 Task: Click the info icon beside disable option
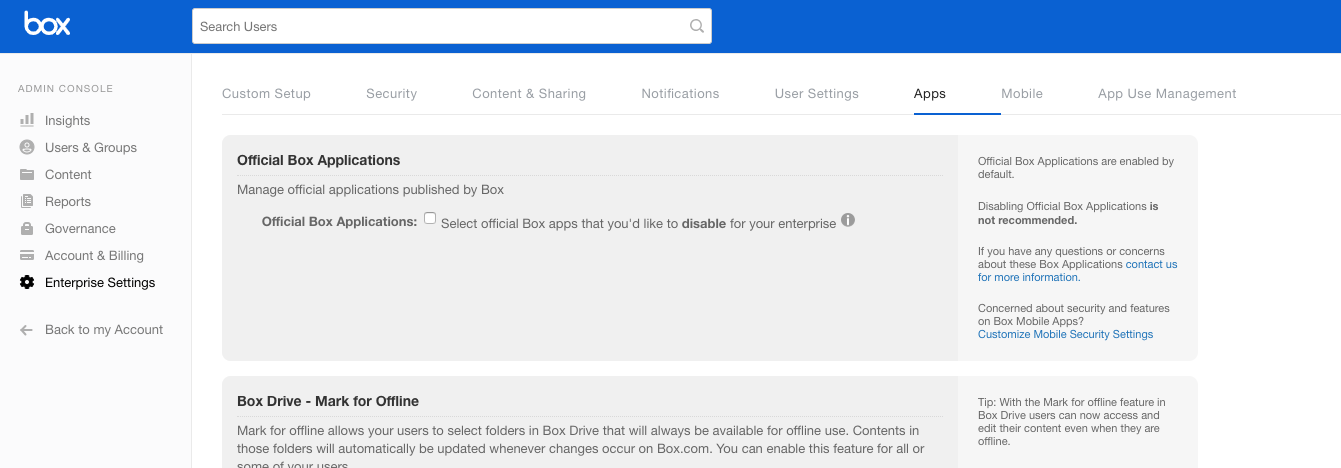tap(848, 220)
